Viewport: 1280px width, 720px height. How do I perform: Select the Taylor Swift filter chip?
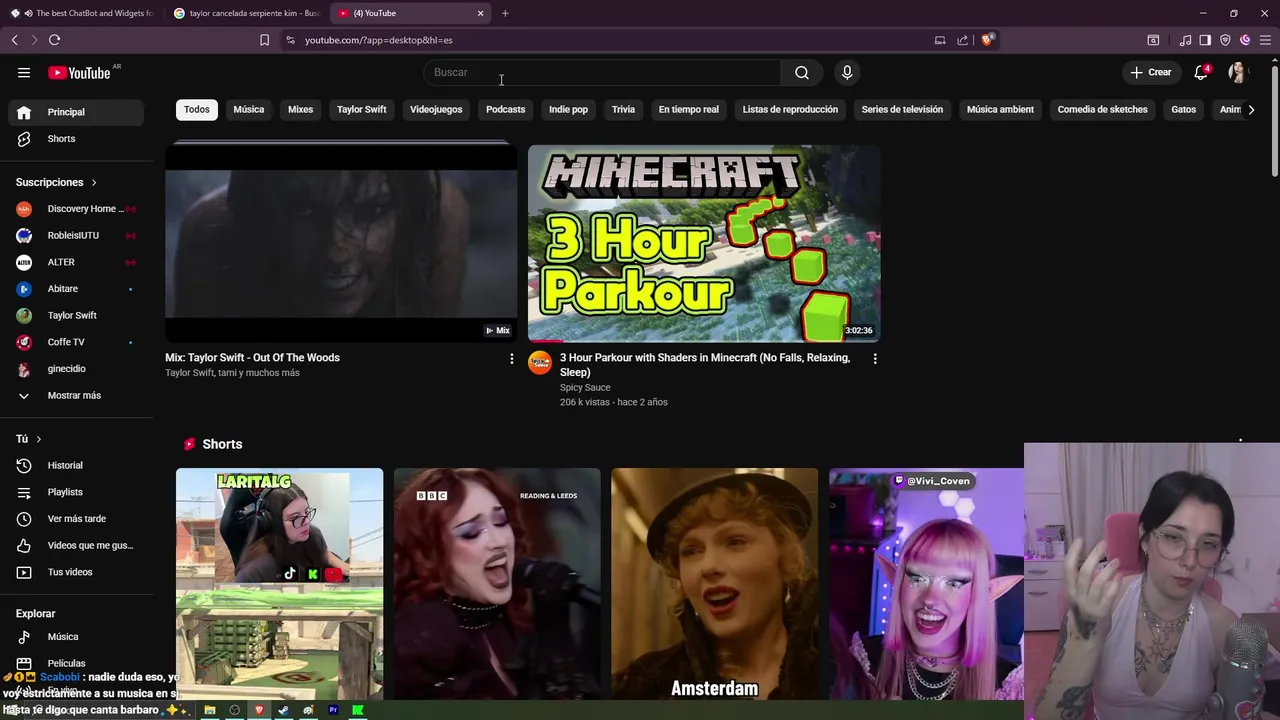(x=361, y=109)
